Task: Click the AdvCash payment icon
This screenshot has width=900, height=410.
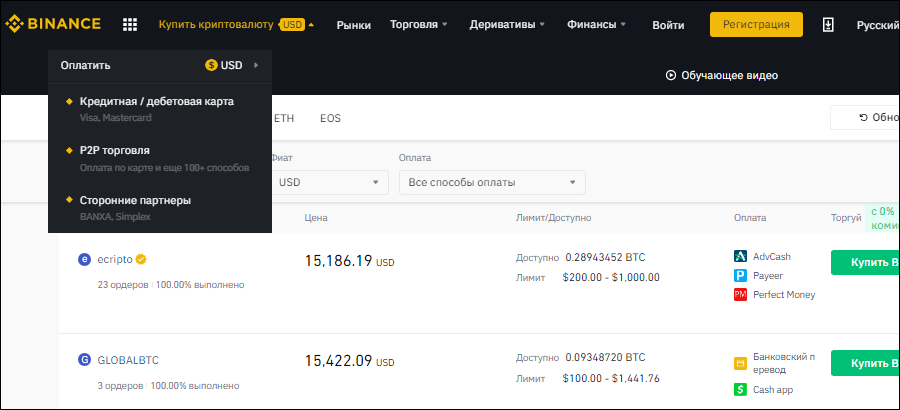Action: coord(741,256)
